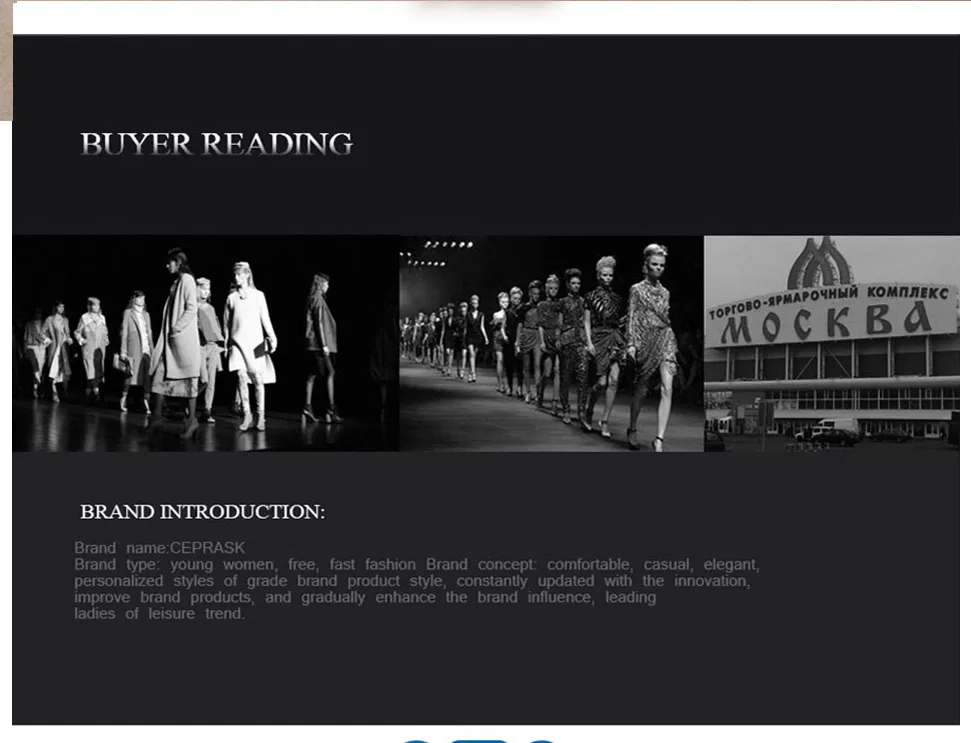Open the МОСКВА trade complex photo
Image resolution: width=971 pixels, height=743 pixels.
tap(832, 343)
